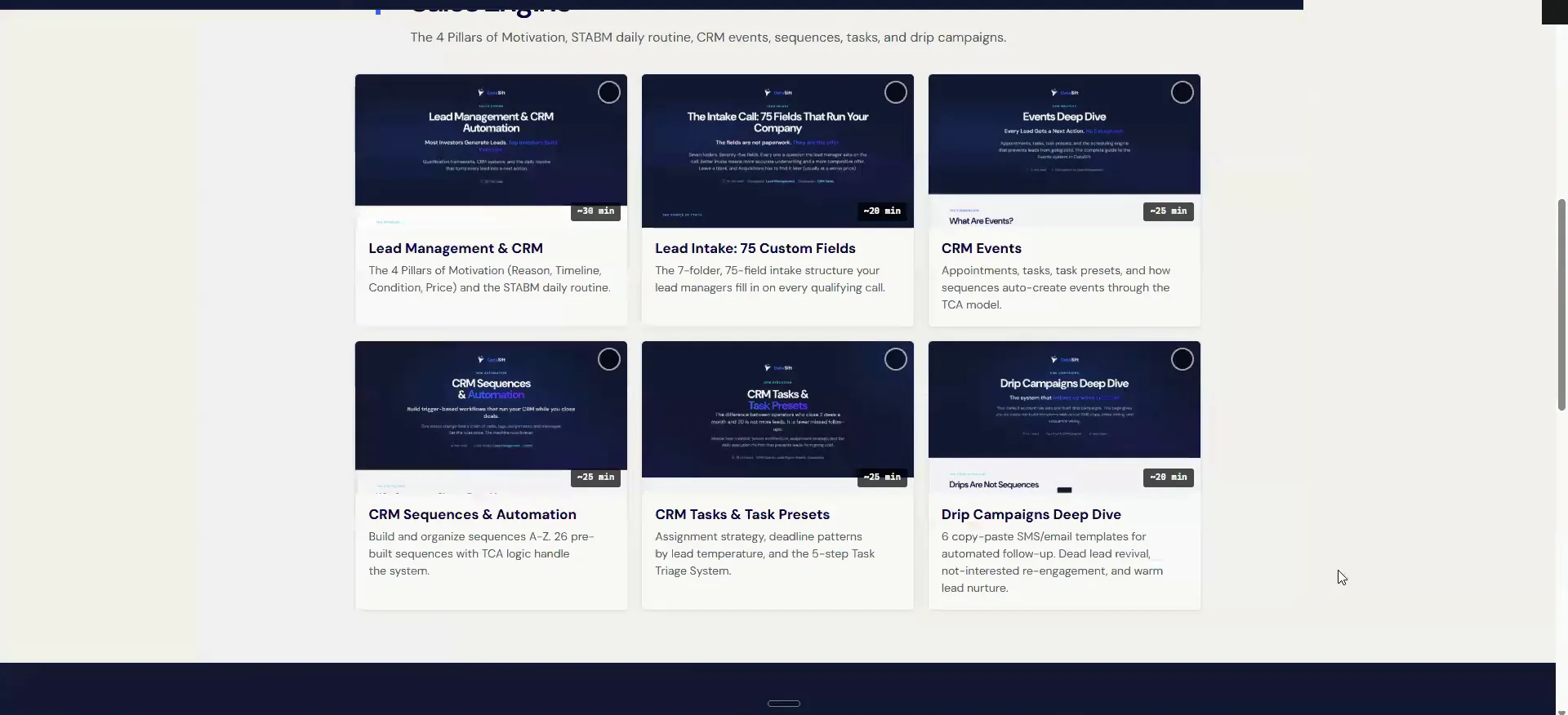Toggle completion circle on Lead Intake card
Image resolution: width=1568 pixels, height=715 pixels.
coord(895,93)
